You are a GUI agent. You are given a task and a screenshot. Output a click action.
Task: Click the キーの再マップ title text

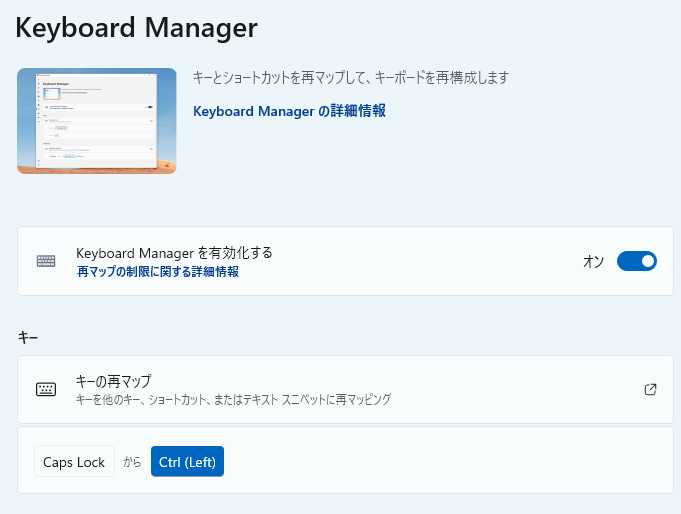pos(113,380)
